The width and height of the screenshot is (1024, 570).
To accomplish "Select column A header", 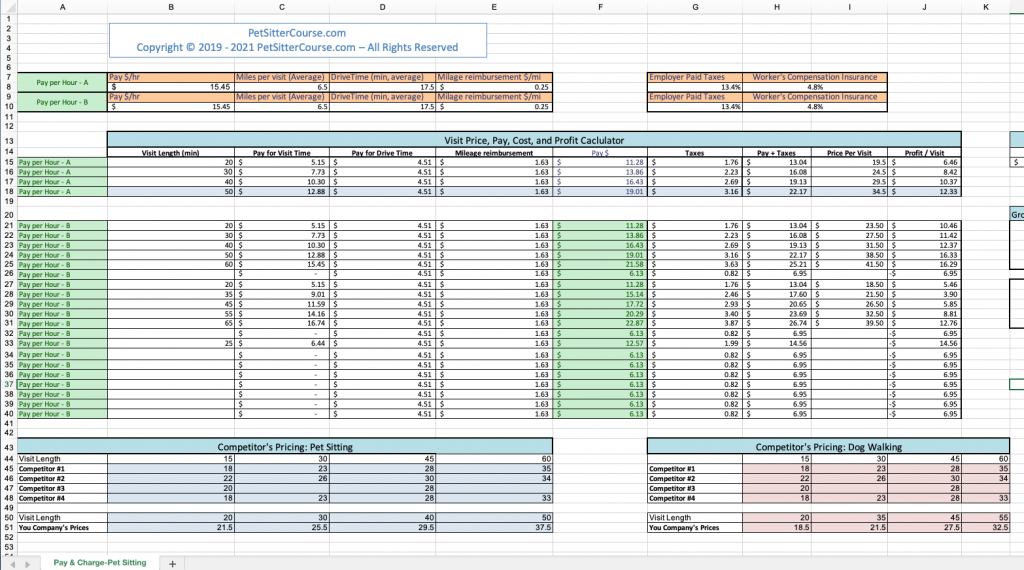I will coord(62,6).
